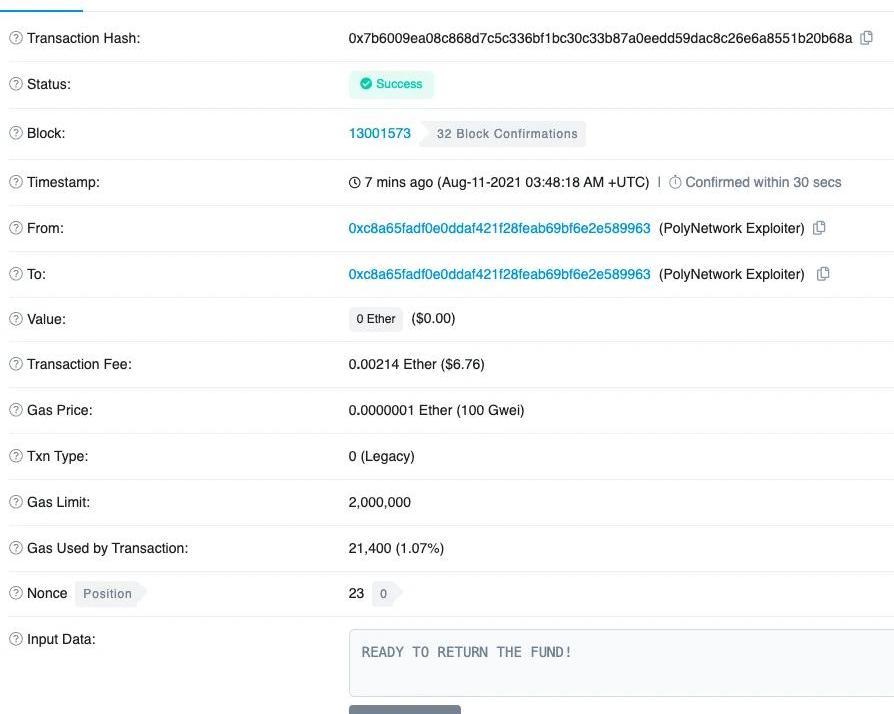Click question icon beside Gas Used by Transaction
This screenshot has height=714, width=894.
(x=16, y=548)
